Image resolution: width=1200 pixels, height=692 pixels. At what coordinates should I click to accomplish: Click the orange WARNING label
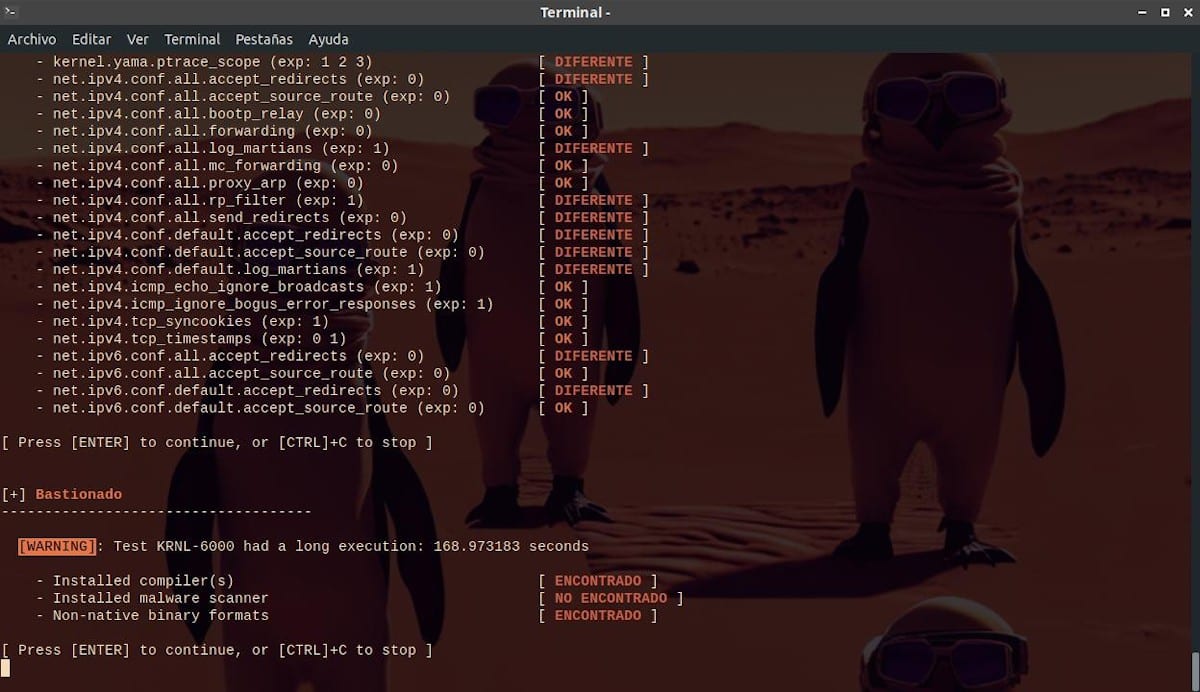point(57,546)
